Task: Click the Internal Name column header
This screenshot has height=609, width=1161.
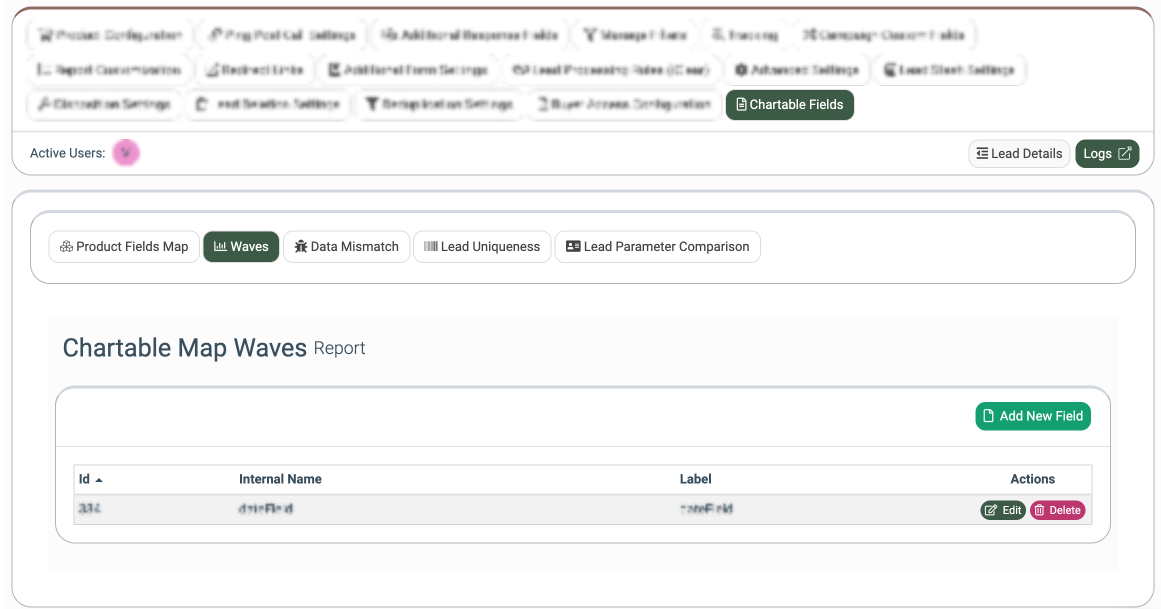Action: [x=280, y=479]
